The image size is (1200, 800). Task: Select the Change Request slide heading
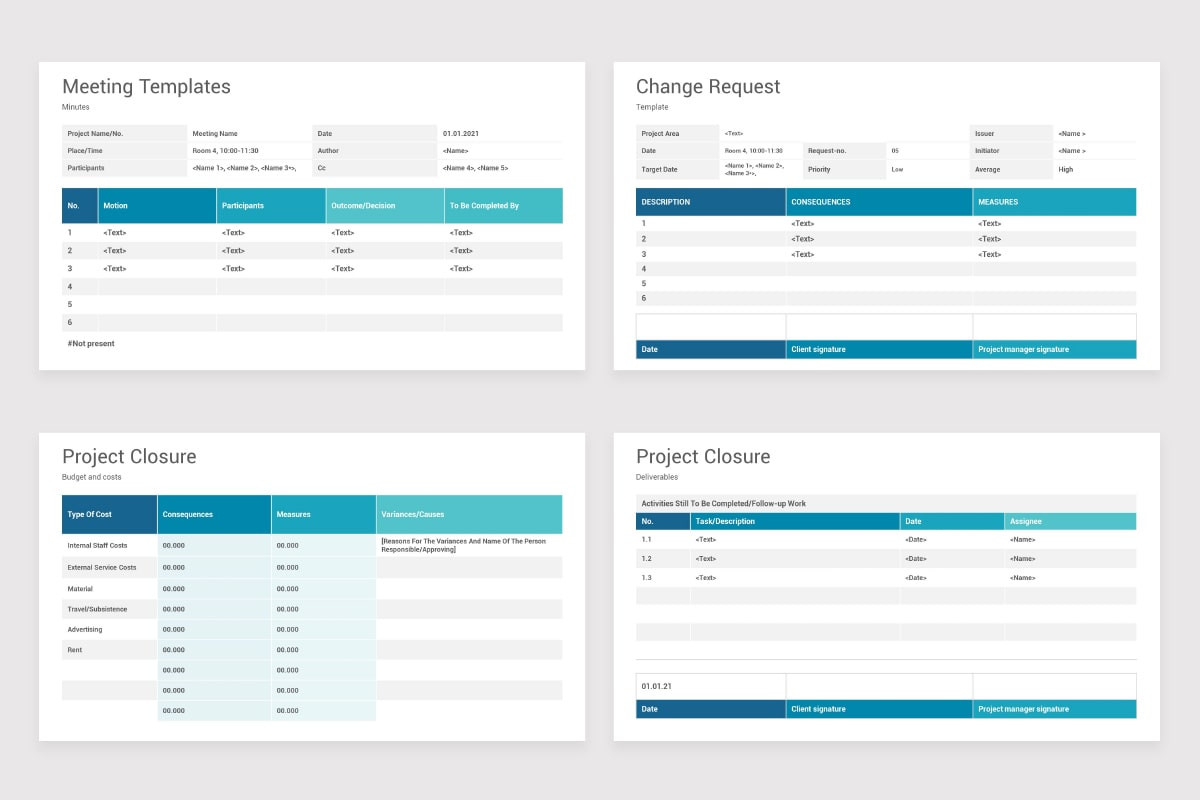click(x=708, y=87)
